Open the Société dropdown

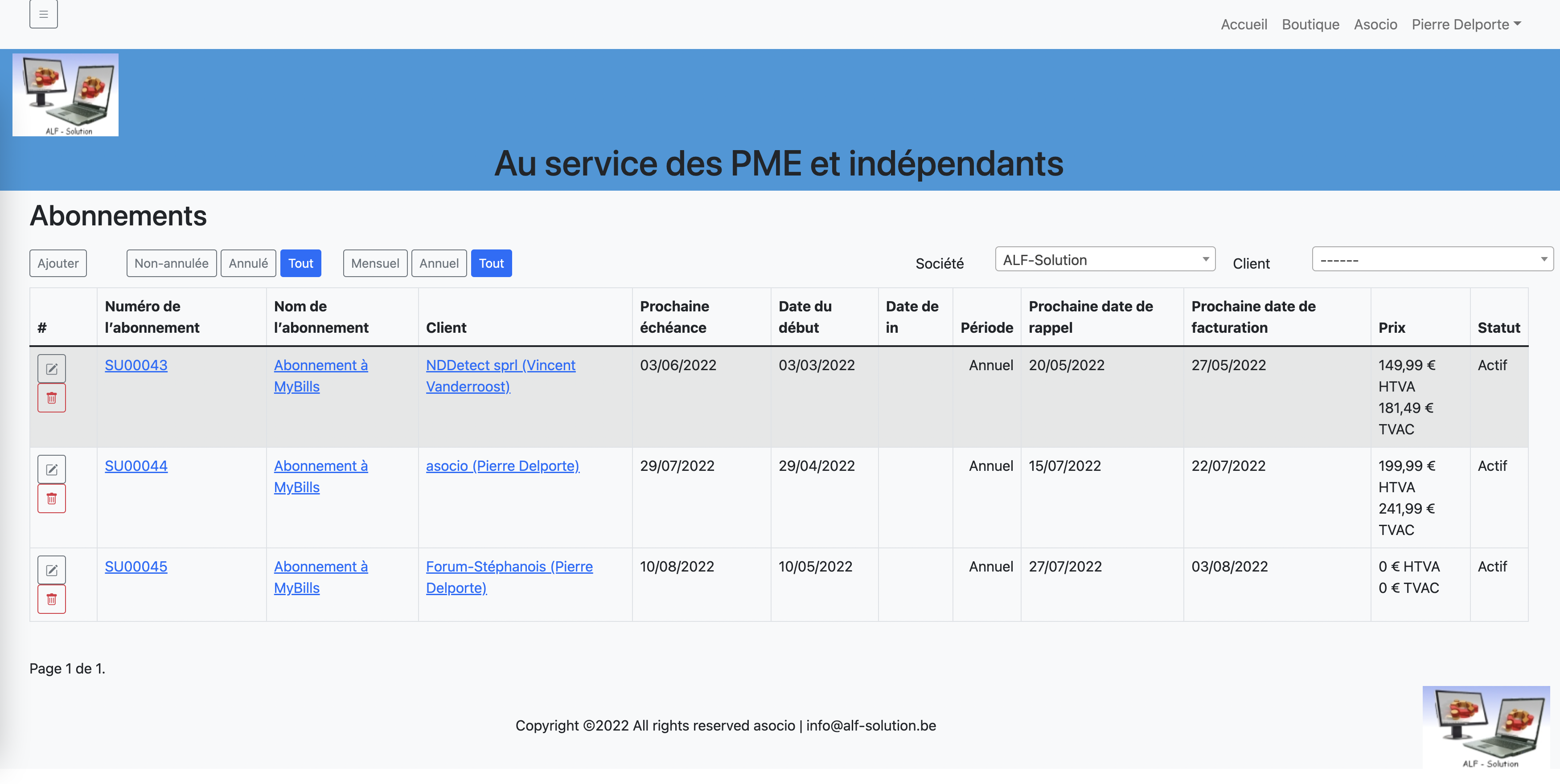coord(1105,259)
